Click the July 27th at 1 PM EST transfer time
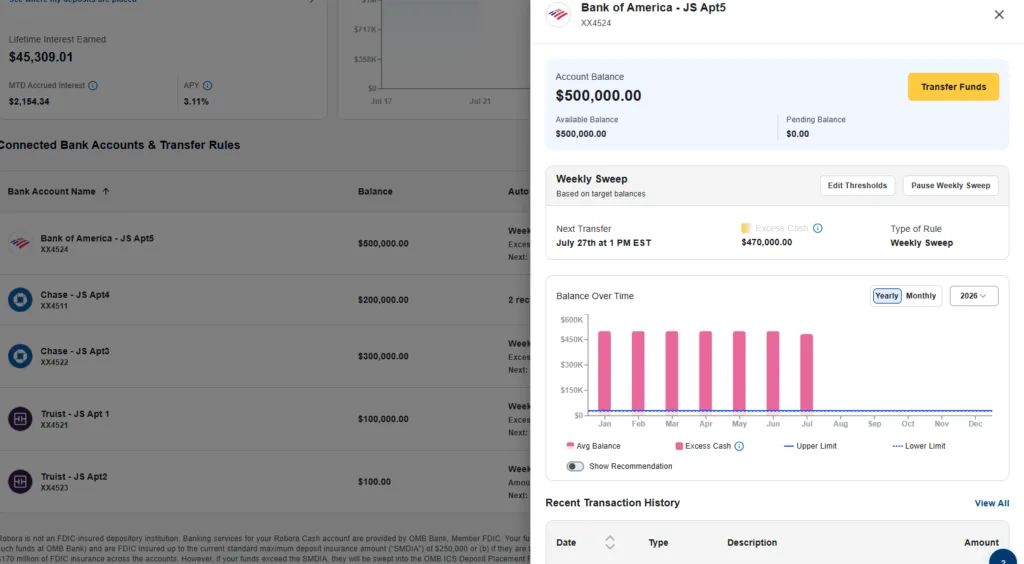The height and width of the screenshot is (564, 1024). click(x=603, y=243)
